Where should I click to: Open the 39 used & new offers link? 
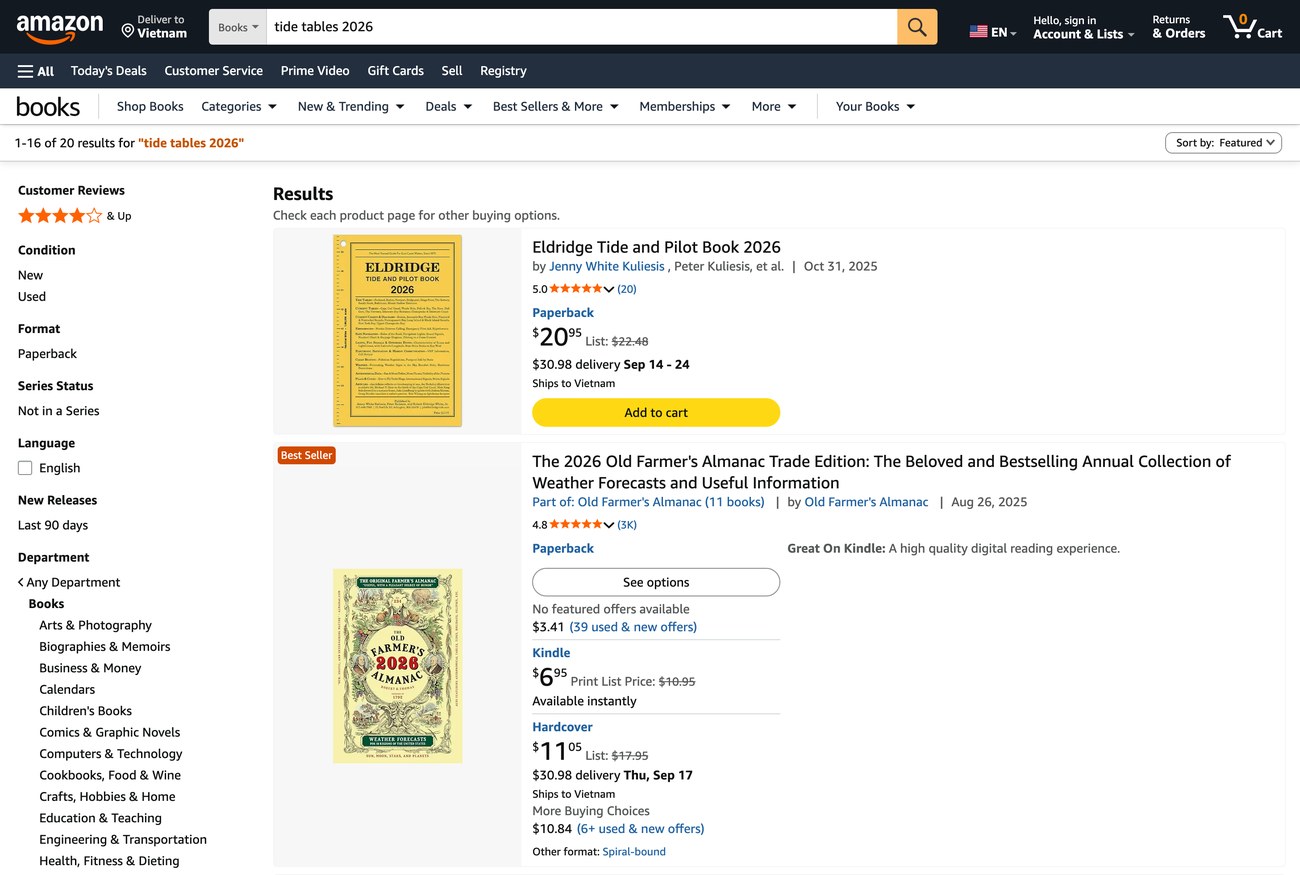(x=633, y=627)
